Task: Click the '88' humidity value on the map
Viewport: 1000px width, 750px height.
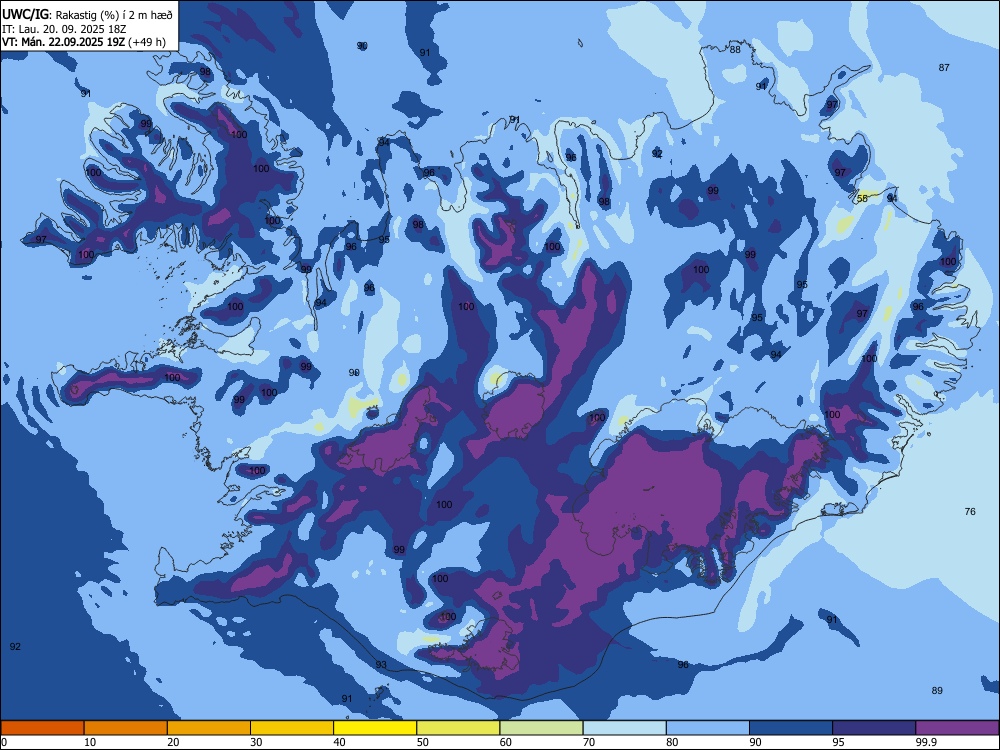Action: [735, 50]
